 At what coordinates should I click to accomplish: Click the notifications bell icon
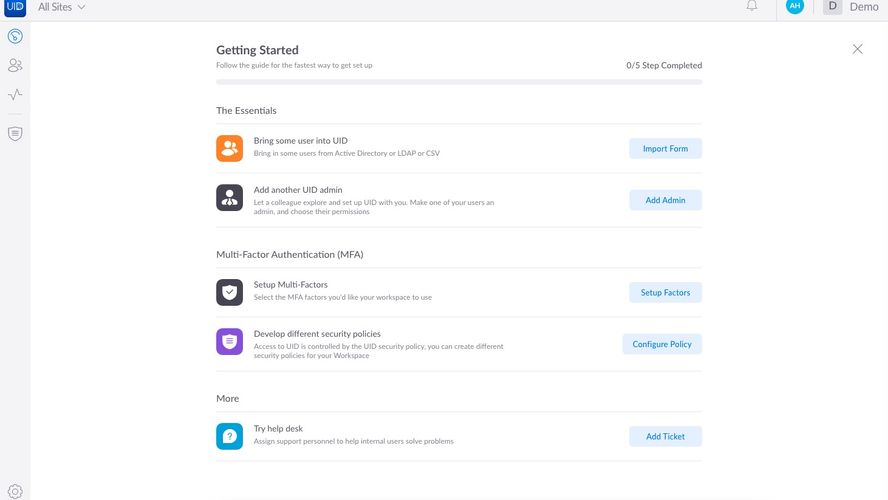752,6
